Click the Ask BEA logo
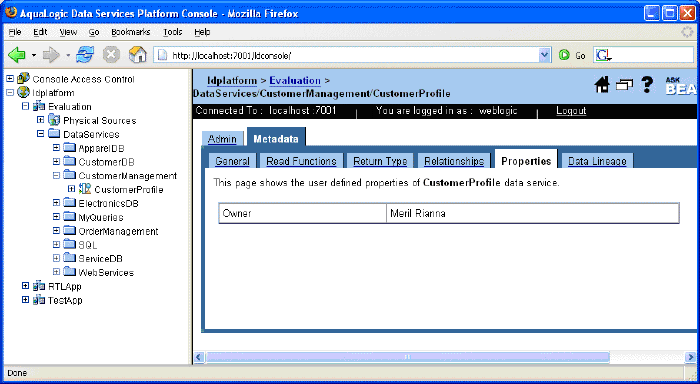This screenshot has width=700, height=384. tap(681, 86)
